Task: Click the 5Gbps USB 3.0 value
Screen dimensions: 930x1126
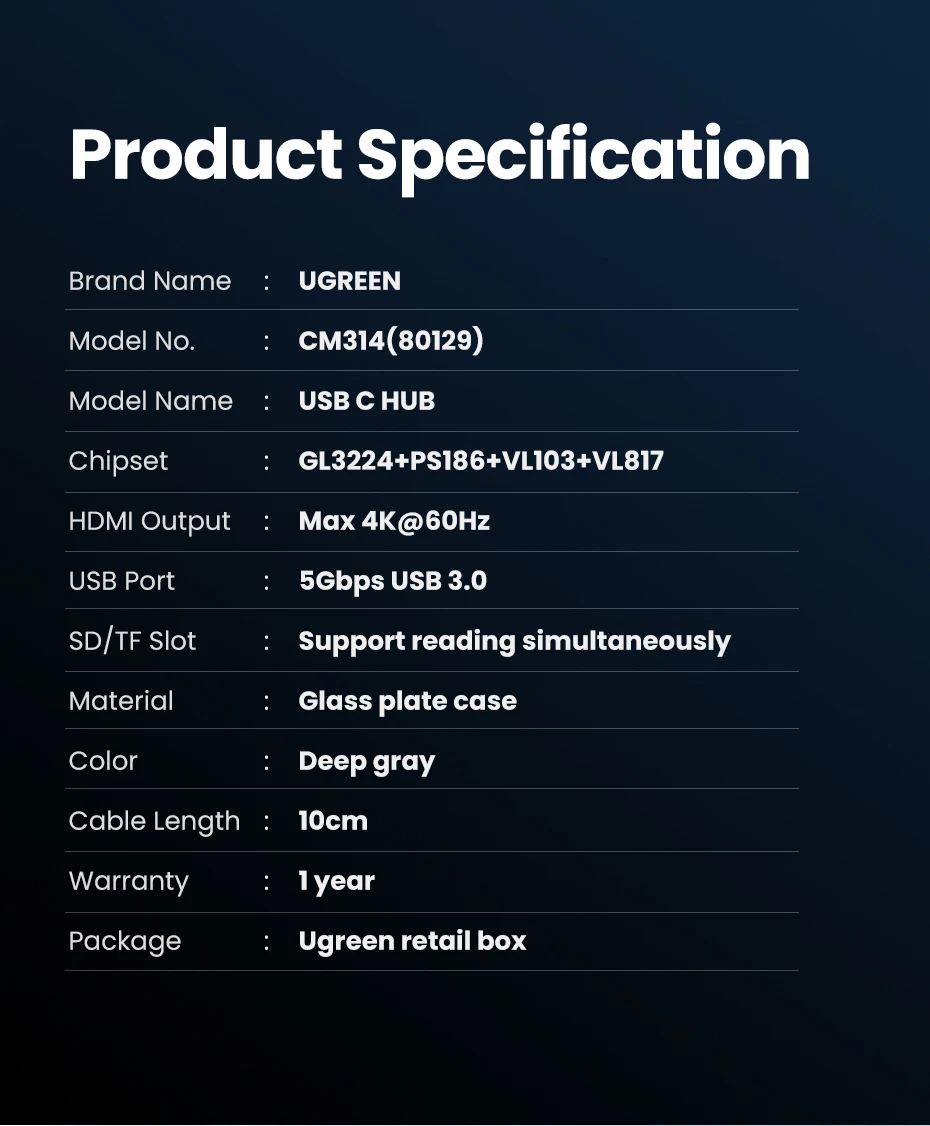Action: [x=393, y=581]
